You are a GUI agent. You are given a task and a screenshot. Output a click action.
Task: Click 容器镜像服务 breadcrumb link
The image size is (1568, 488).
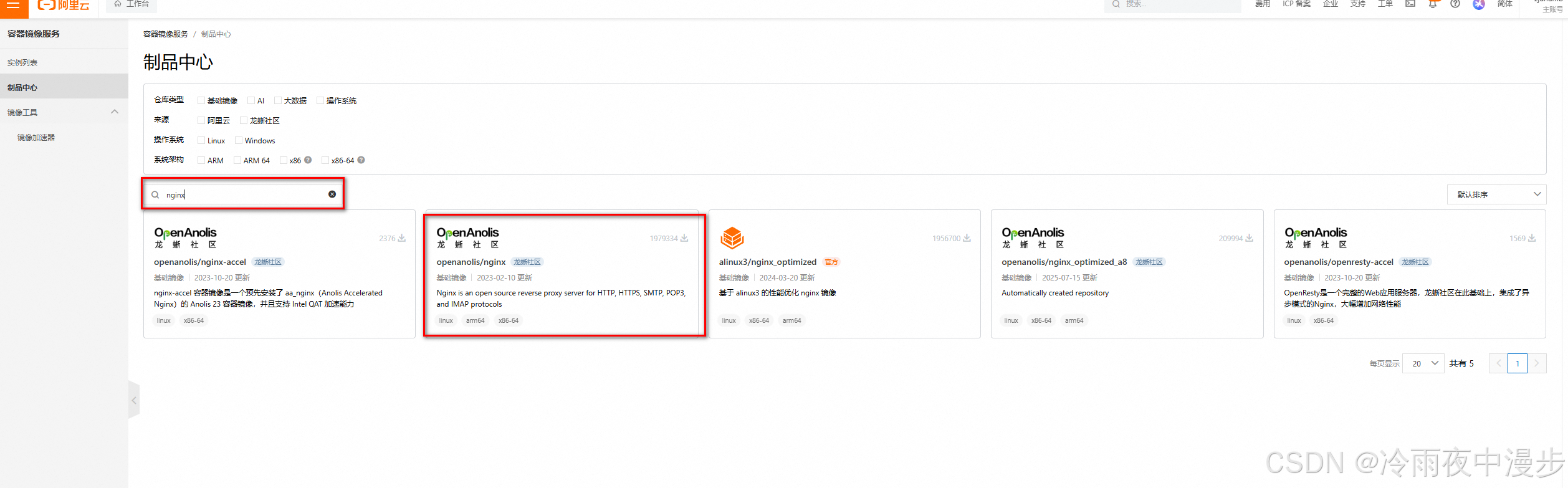166,34
